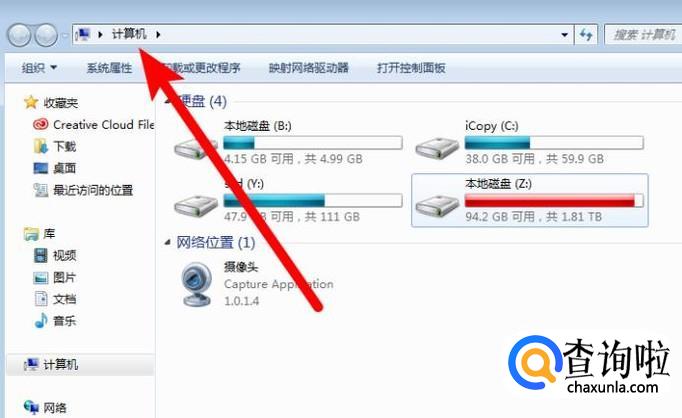Screen dimensions: 682x418
Task: Click the refresh icon beside address bar
Action: 586,34
